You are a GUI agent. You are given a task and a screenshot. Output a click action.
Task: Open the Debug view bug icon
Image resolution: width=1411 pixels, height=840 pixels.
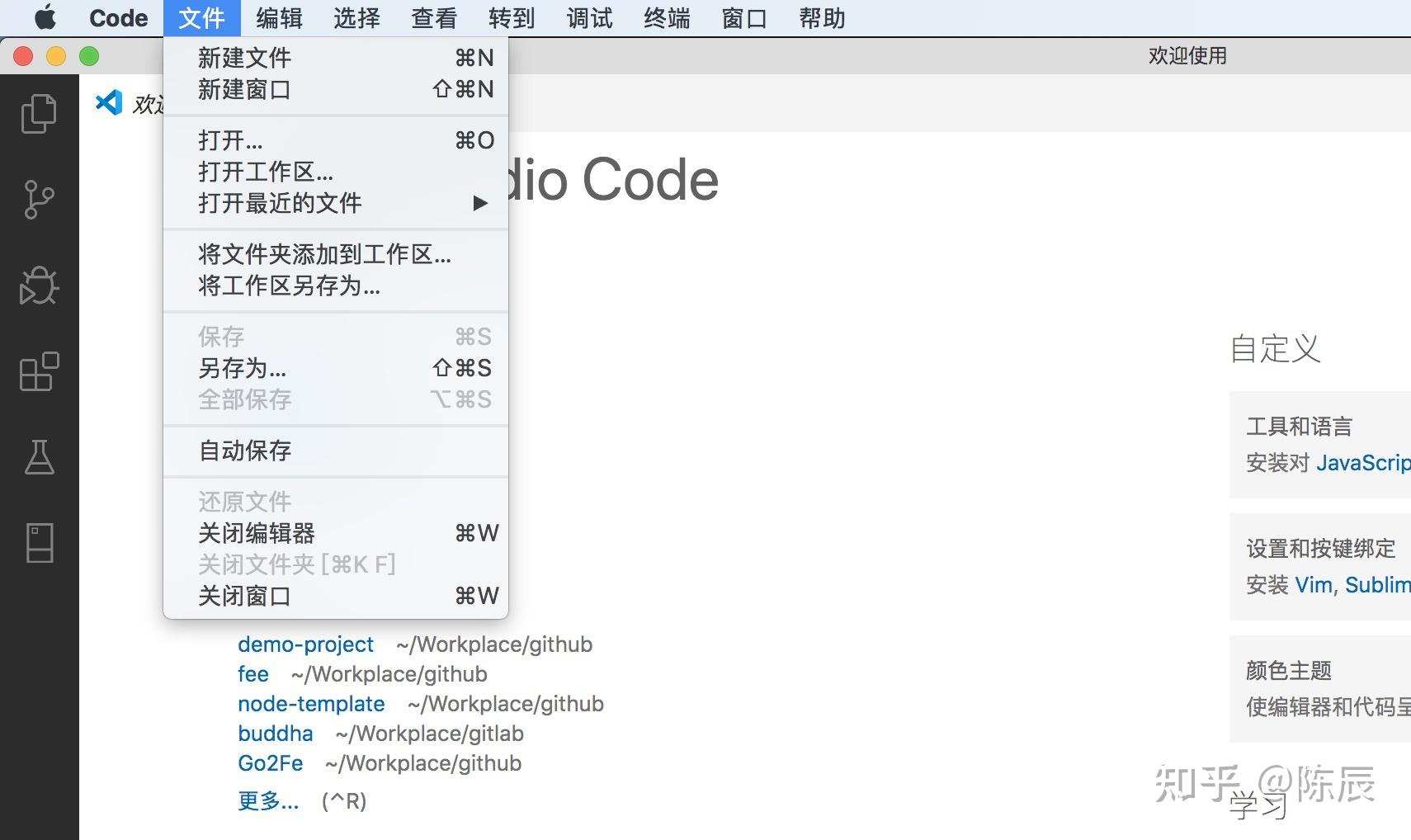pyautogui.click(x=39, y=286)
